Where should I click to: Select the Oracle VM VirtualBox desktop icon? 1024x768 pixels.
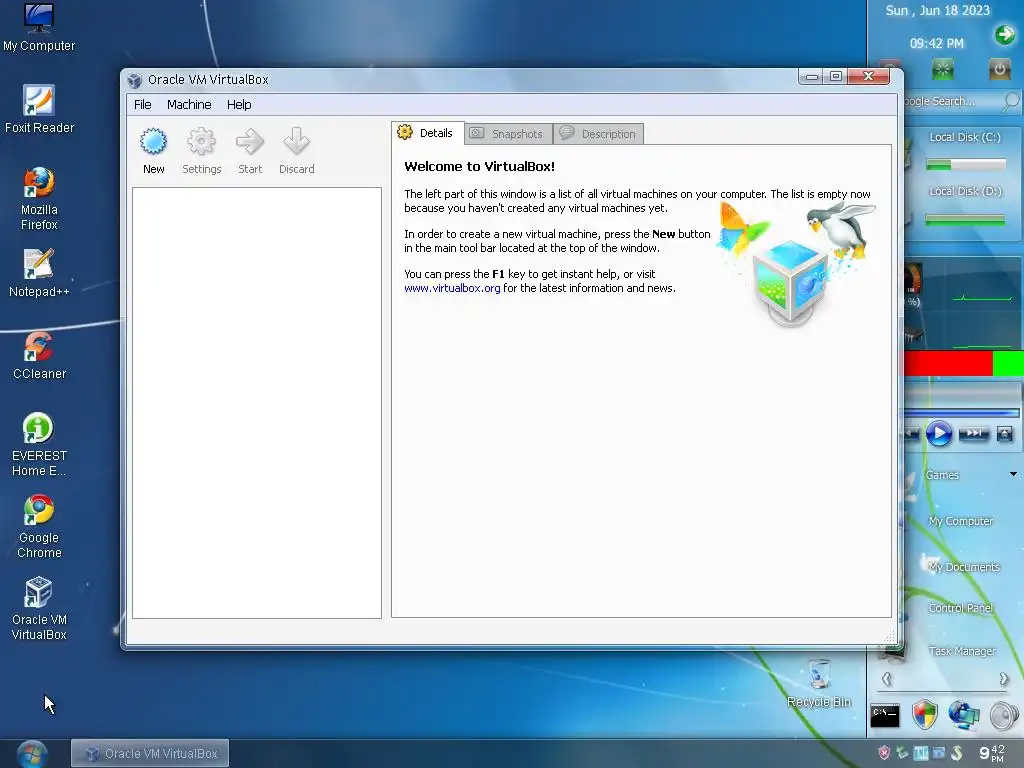(39, 609)
